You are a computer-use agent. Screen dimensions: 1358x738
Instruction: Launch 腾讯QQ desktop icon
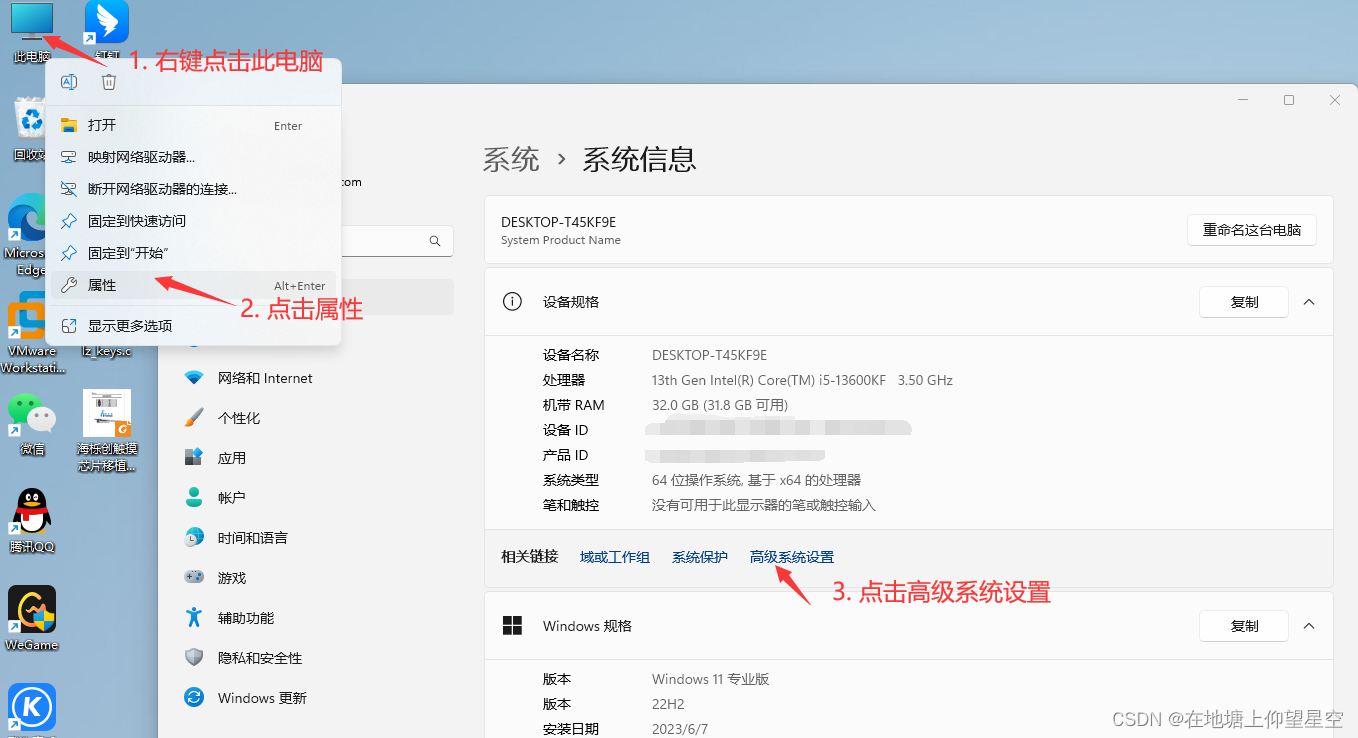(31, 508)
